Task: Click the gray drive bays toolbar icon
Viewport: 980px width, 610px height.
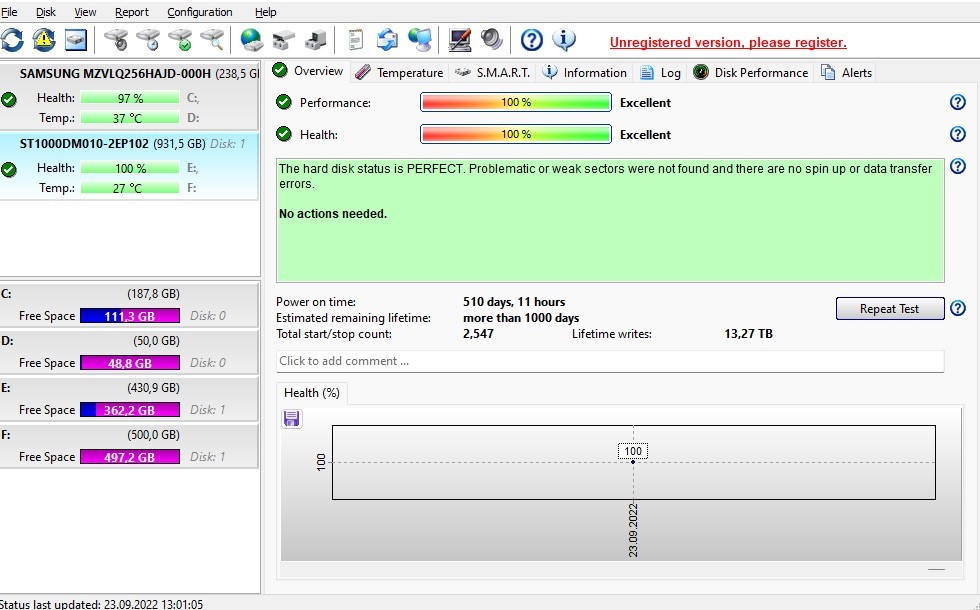Action: point(284,41)
